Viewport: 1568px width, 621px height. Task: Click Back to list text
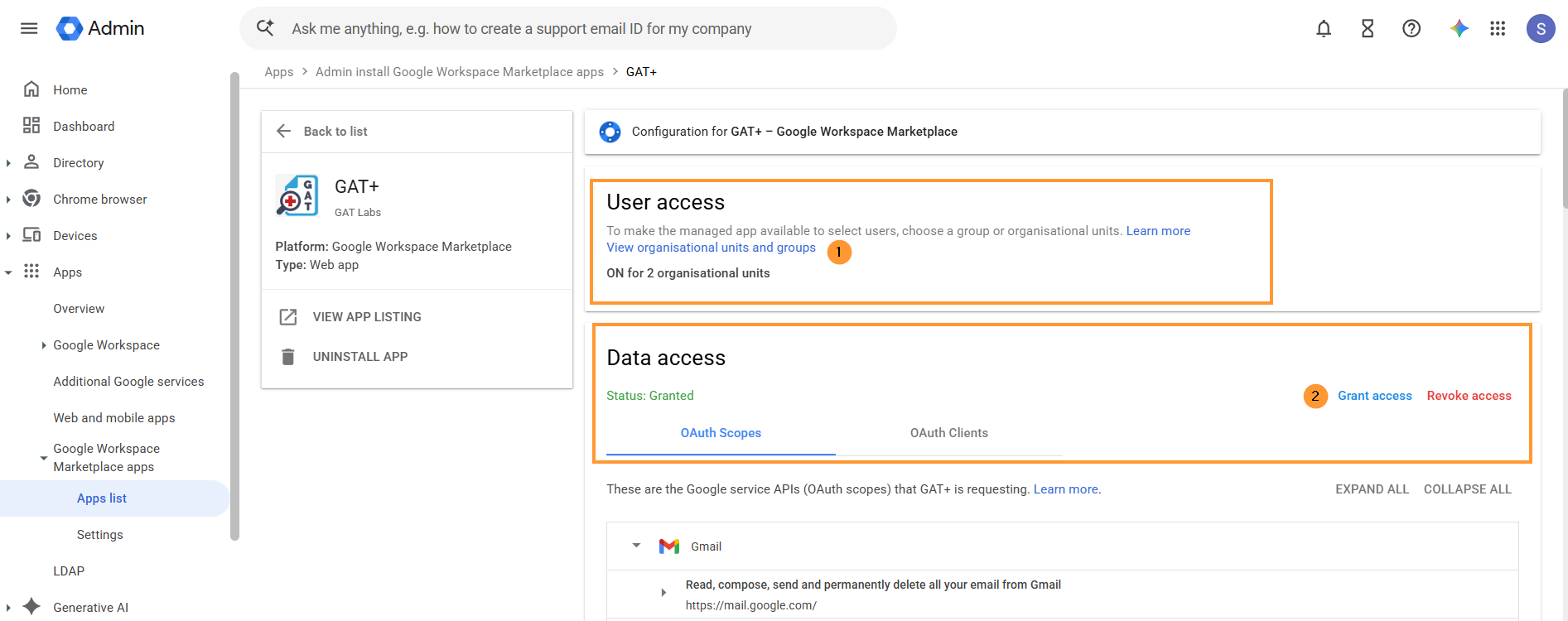[335, 132]
